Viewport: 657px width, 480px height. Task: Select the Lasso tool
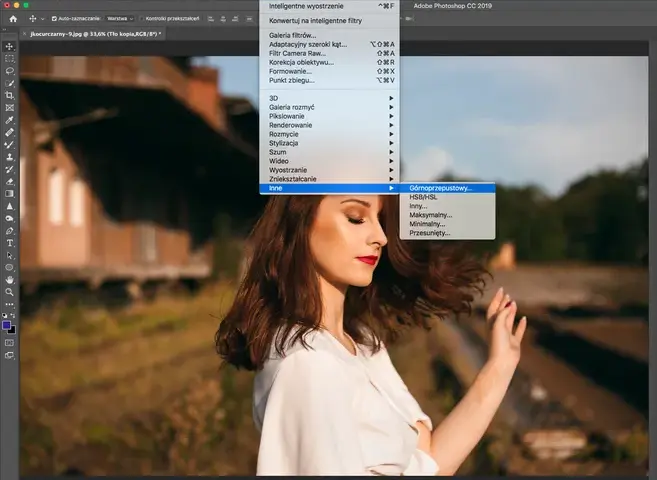[x=9, y=71]
